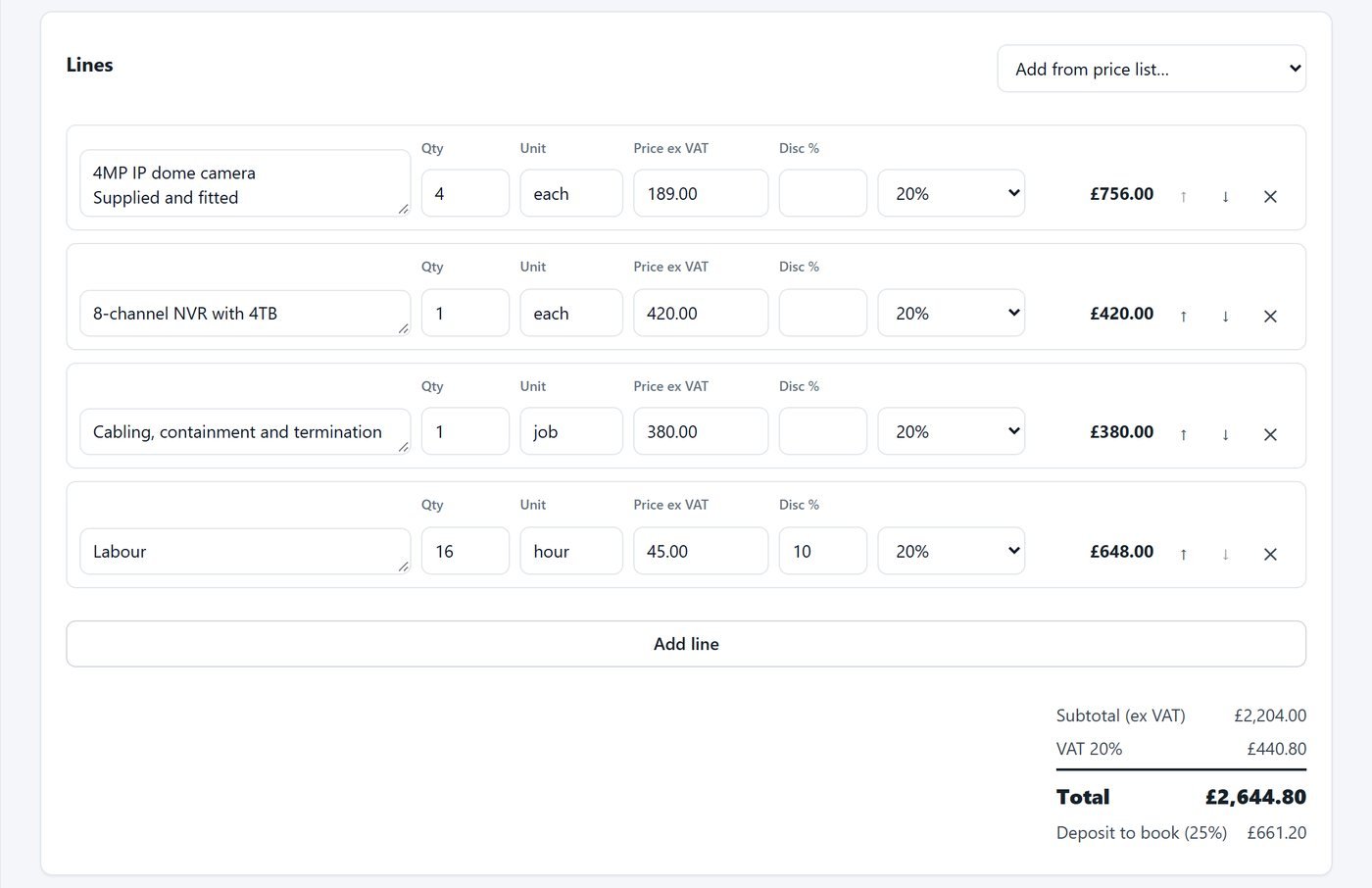Focus the Cabling line quantity field
Image resolution: width=1372 pixels, height=888 pixels.
tap(465, 431)
